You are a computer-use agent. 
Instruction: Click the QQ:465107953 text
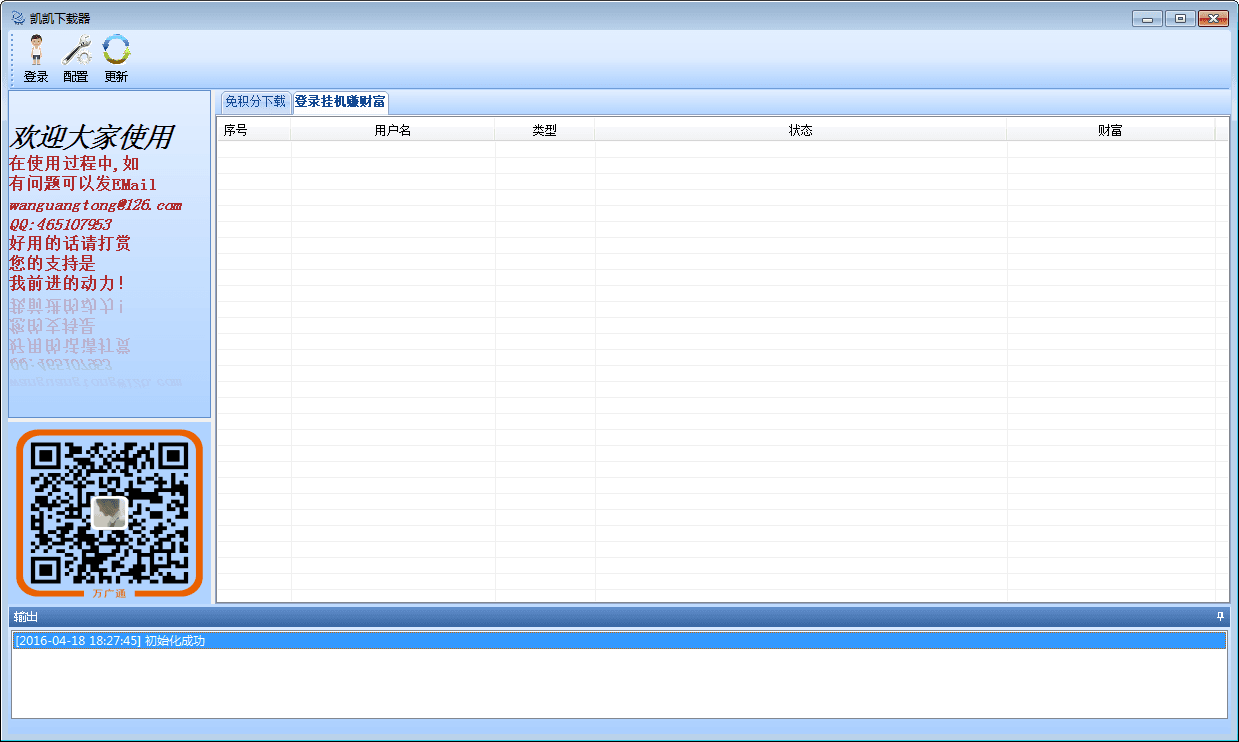pyautogui.click(x=60, y=224)
